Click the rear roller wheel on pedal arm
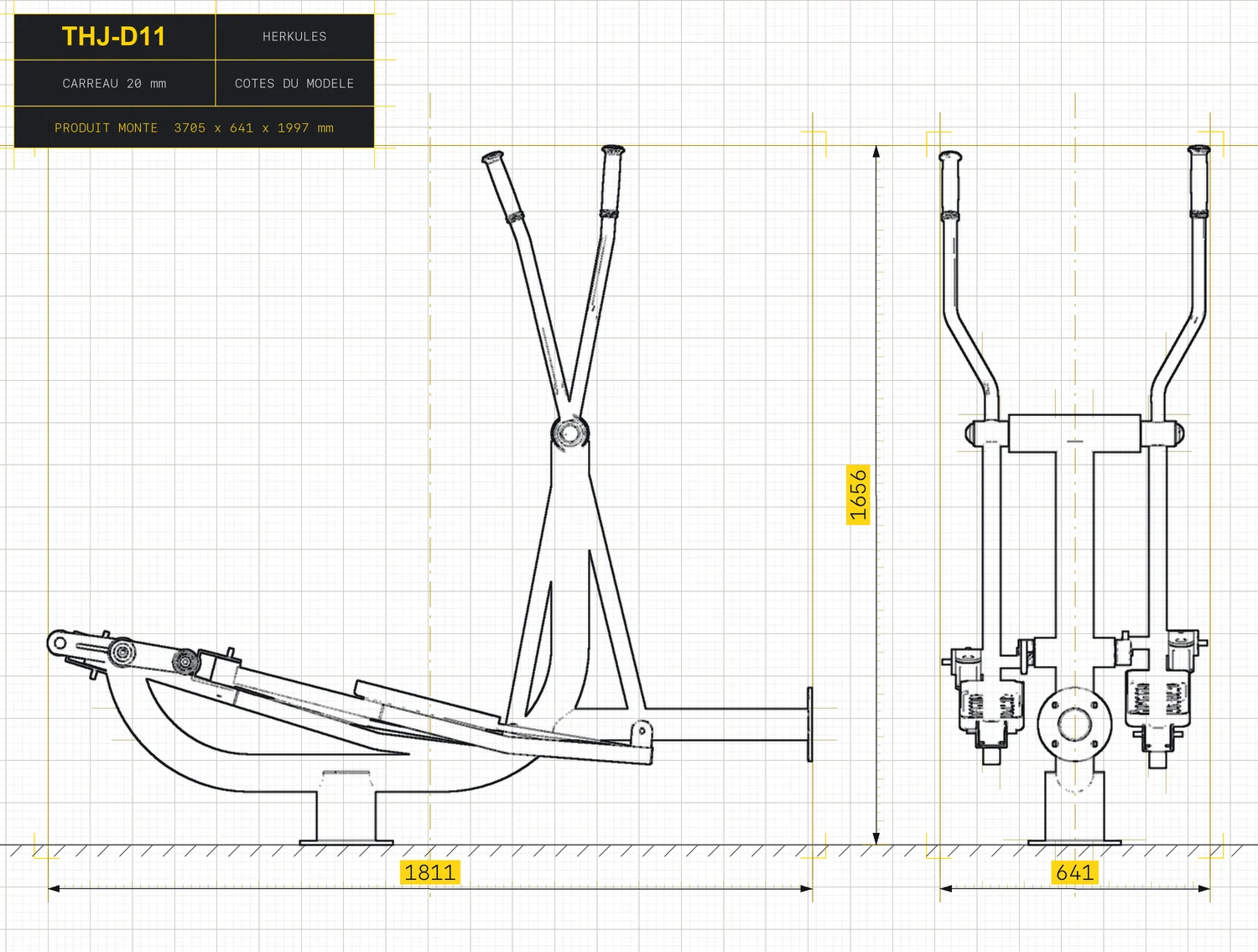This screenshot has width=1258, height=952. [122, 653]
